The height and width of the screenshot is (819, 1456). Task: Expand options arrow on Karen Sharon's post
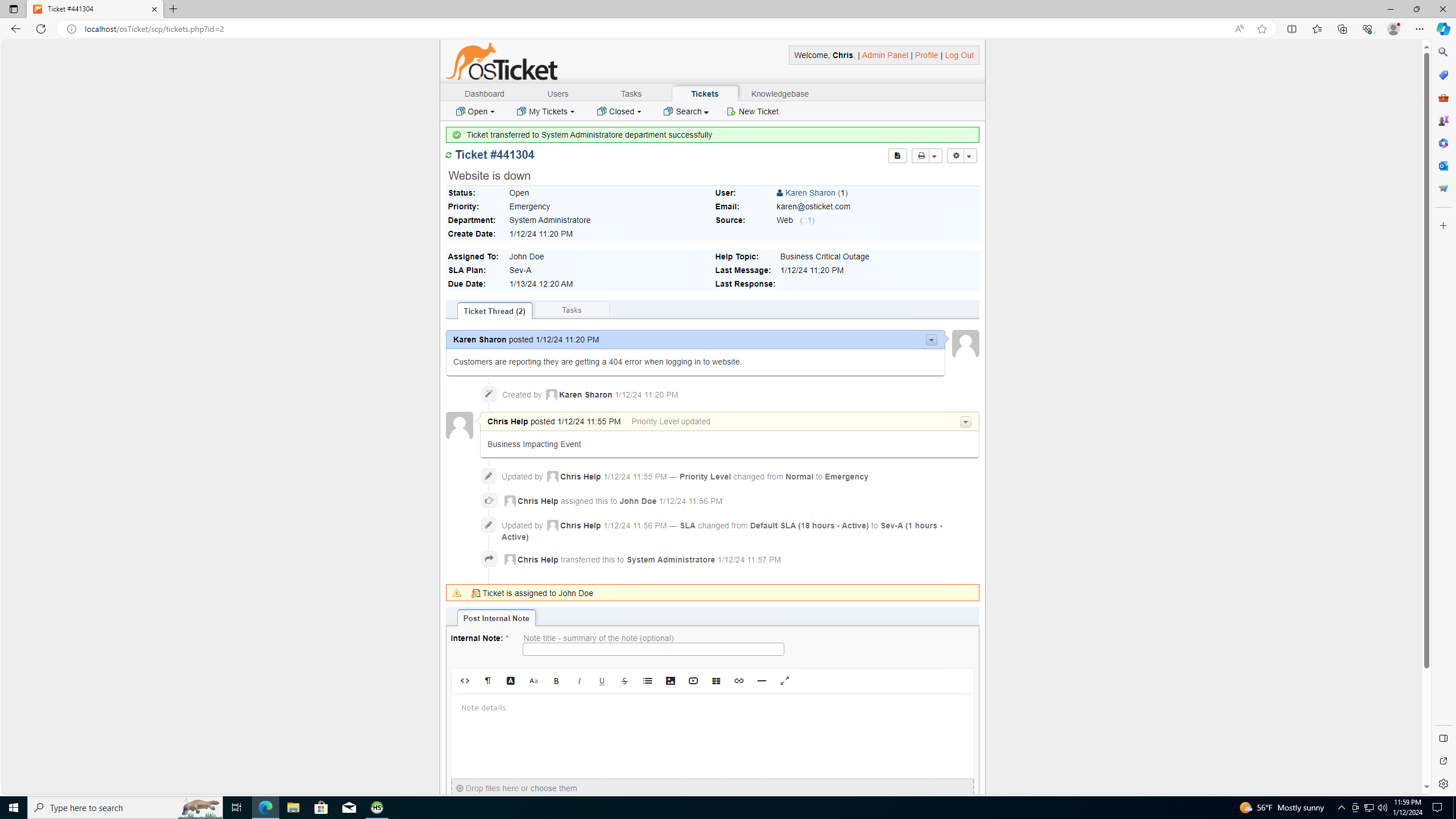tap(931, 340)
